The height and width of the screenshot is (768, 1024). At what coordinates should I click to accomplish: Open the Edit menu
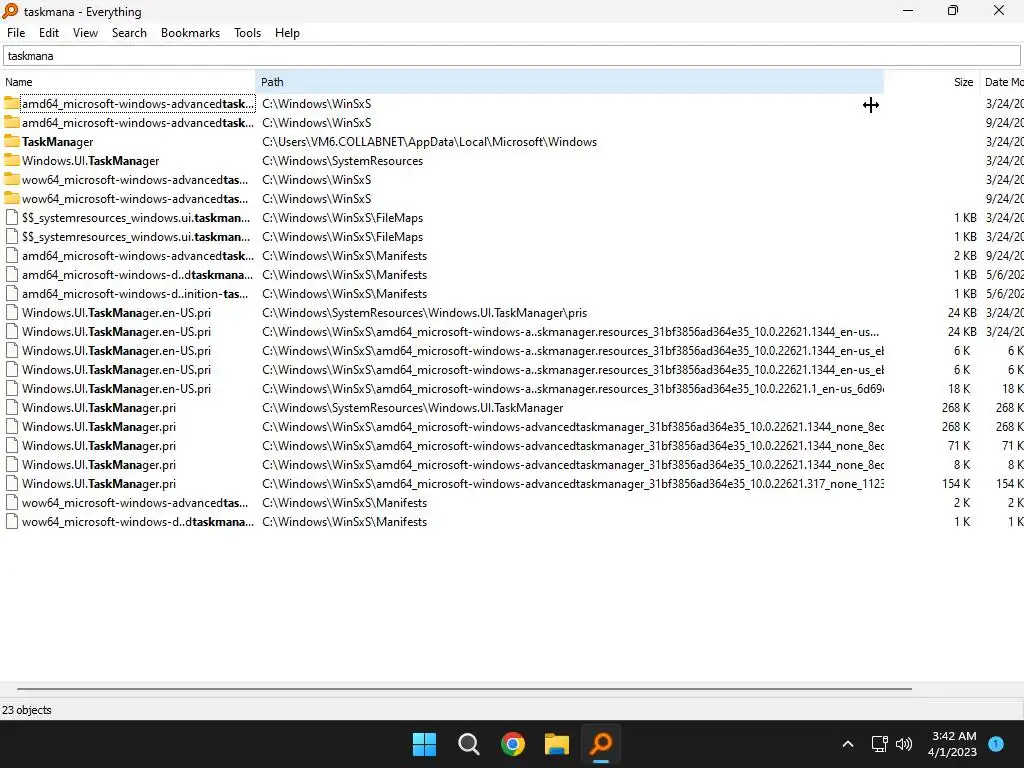coord(49,33)
